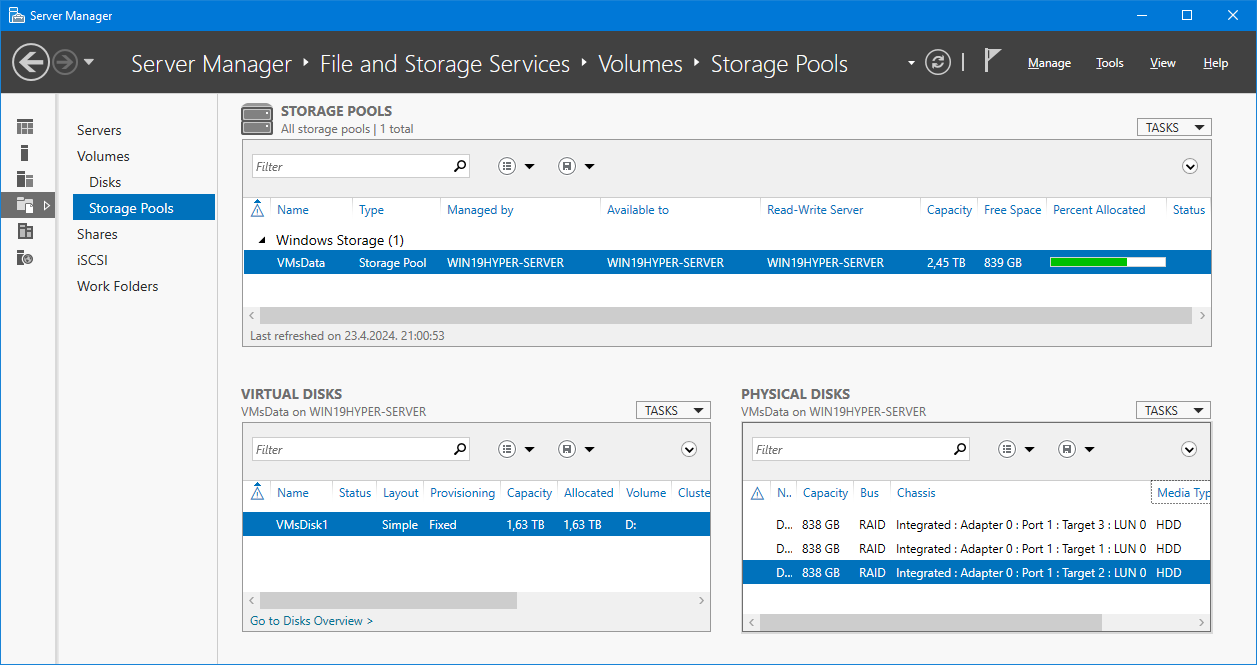The width and height of the screenshot is (1257, 665).
Task: Open the Tools menu
Action: coord(1110,63)
